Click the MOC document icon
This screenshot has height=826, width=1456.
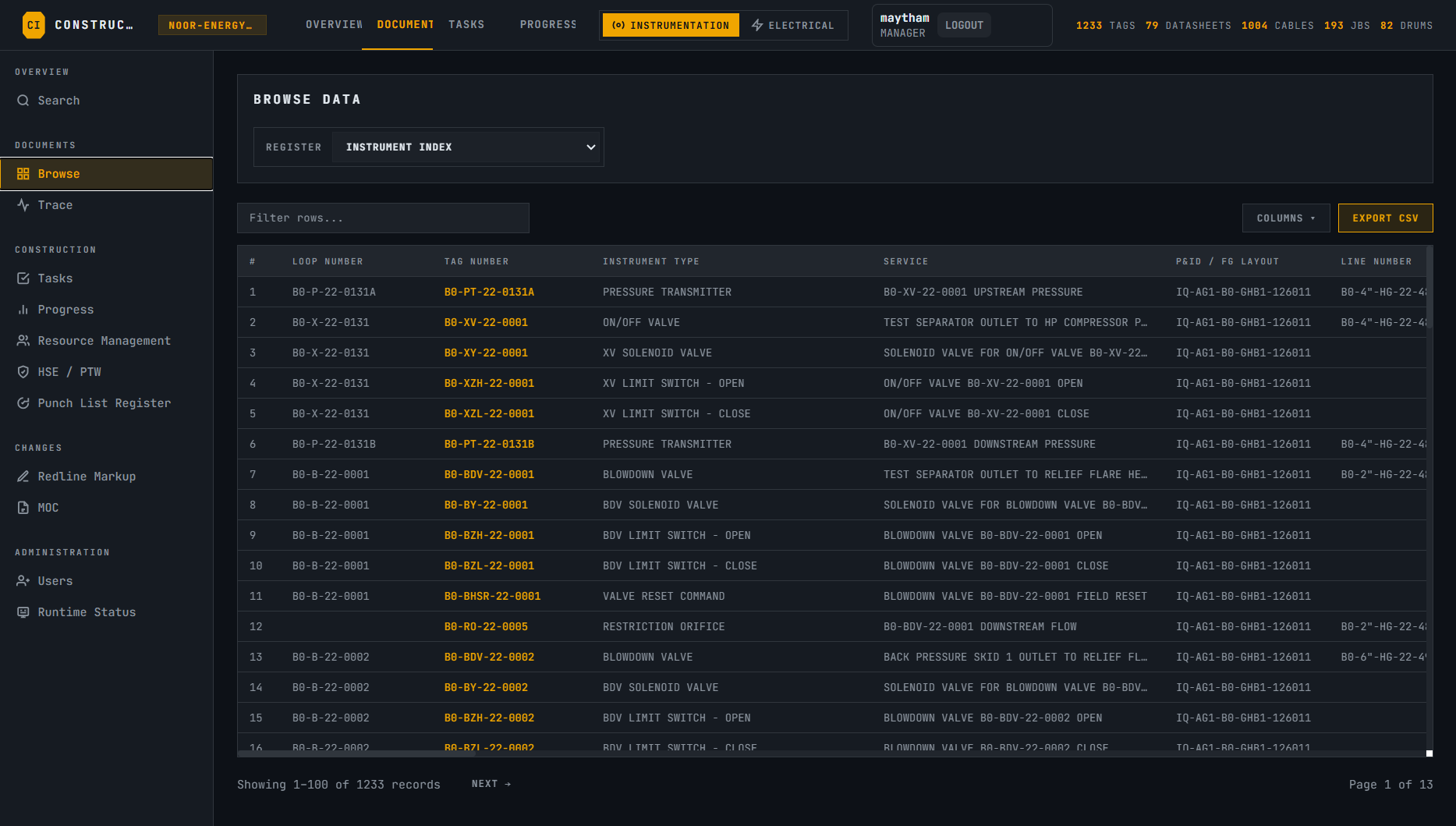click(x=23, y=508)
